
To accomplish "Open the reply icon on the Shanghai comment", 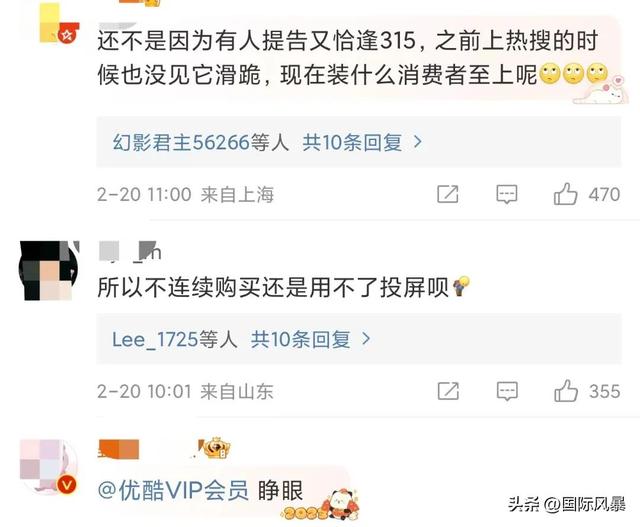I will [507, 194].
